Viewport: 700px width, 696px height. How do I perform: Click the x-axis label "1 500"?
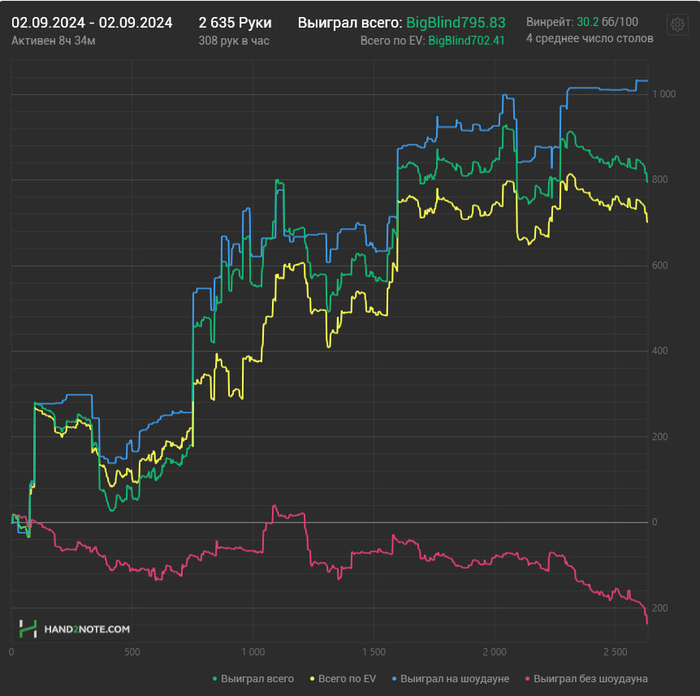click(x=374, y=652)
